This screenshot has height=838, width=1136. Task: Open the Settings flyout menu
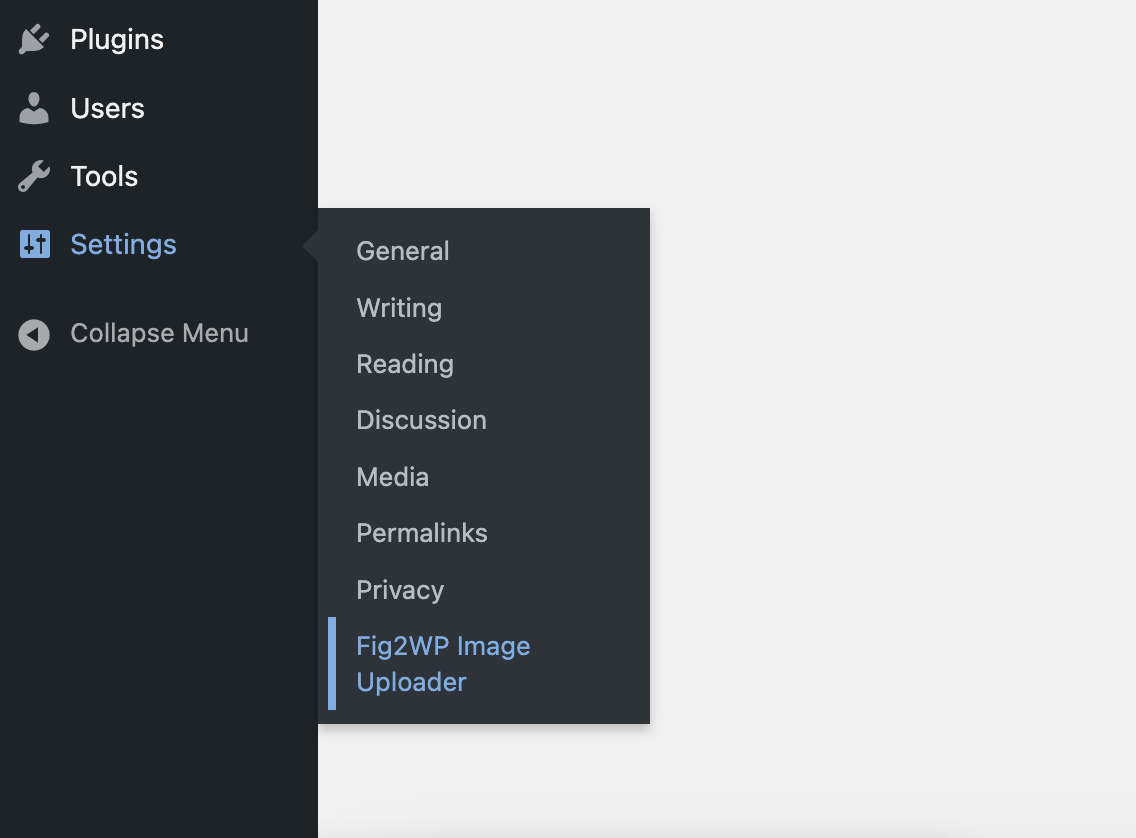point(123,244)
